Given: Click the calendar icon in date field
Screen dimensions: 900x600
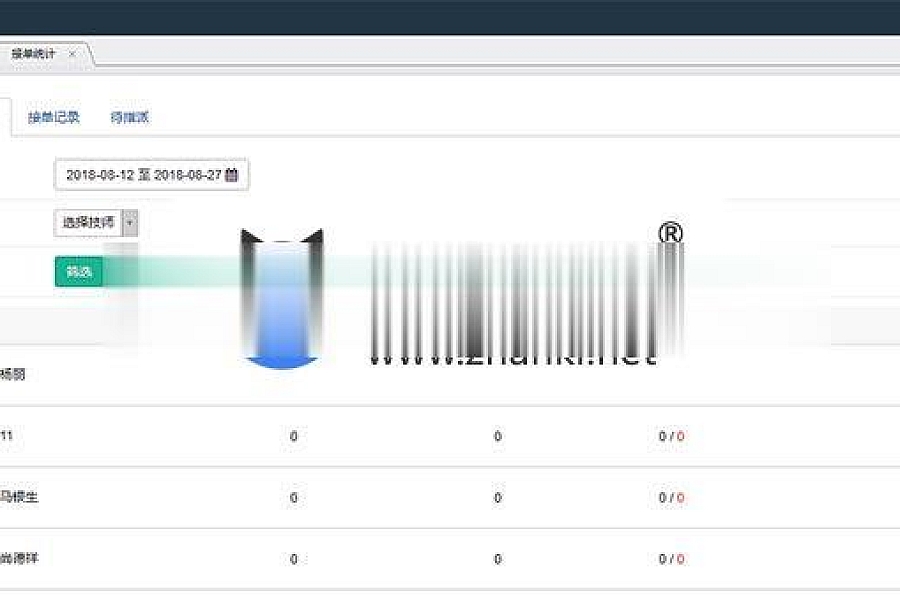Looking at the screenshot, I should click(232, 175).
